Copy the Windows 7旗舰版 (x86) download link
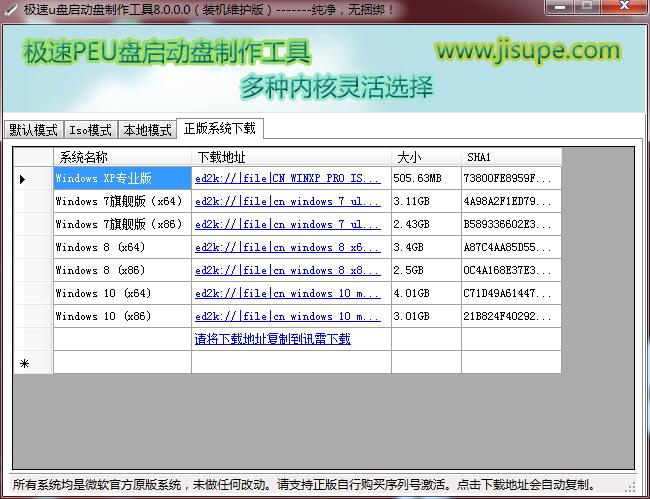This screenshot has height=499, width=650. pos(288,224)
